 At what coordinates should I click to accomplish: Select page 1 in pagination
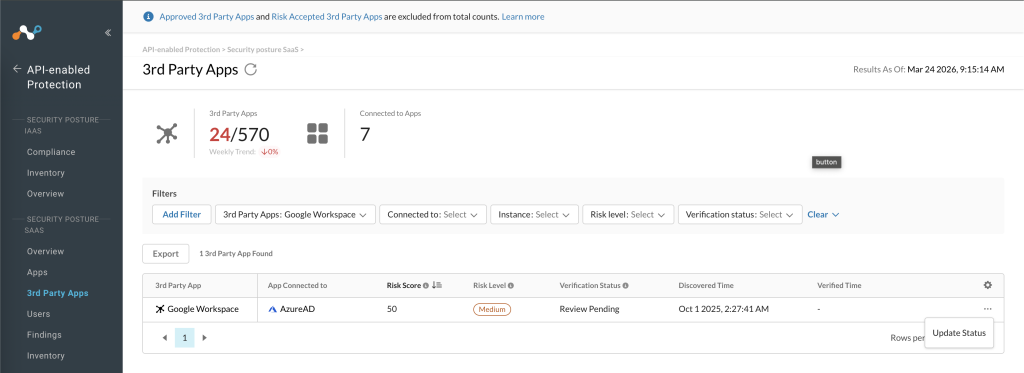coord(185,338)
